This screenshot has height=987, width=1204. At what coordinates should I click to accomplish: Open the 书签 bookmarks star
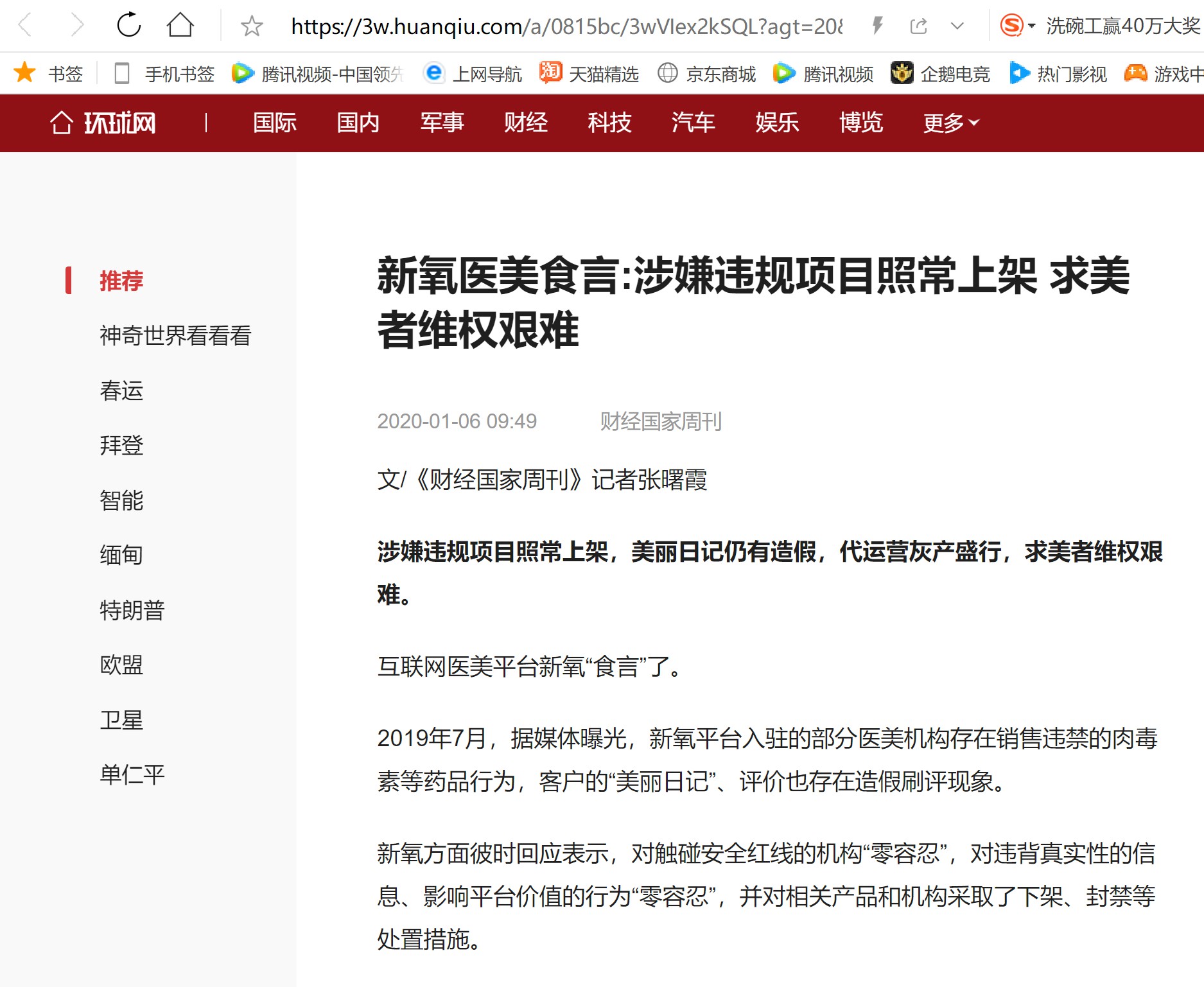click(x=48, y=73)
